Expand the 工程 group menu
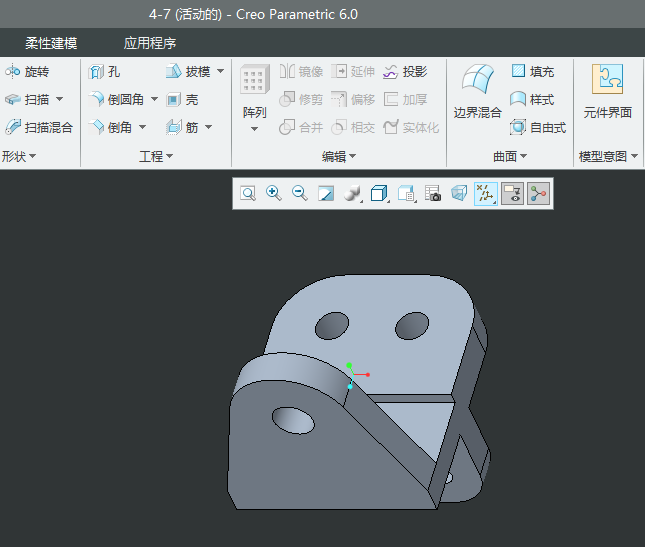The image size is (645, 547). point(156,156)
